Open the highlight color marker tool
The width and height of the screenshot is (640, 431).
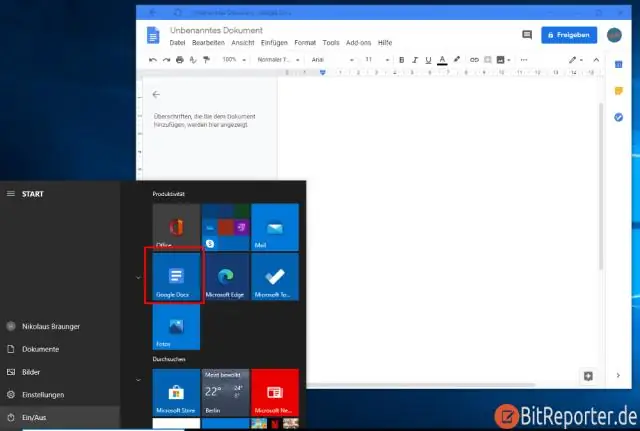click(457, 60)
